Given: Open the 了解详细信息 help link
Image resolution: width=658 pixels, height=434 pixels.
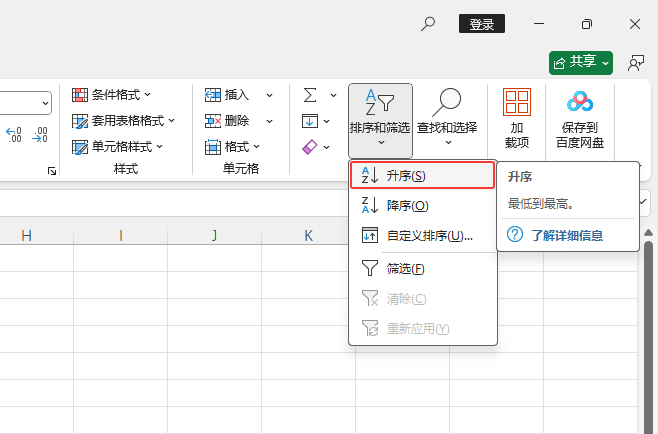Looking at the screenshot, I should pyautogui.click(x=566, y=235).
